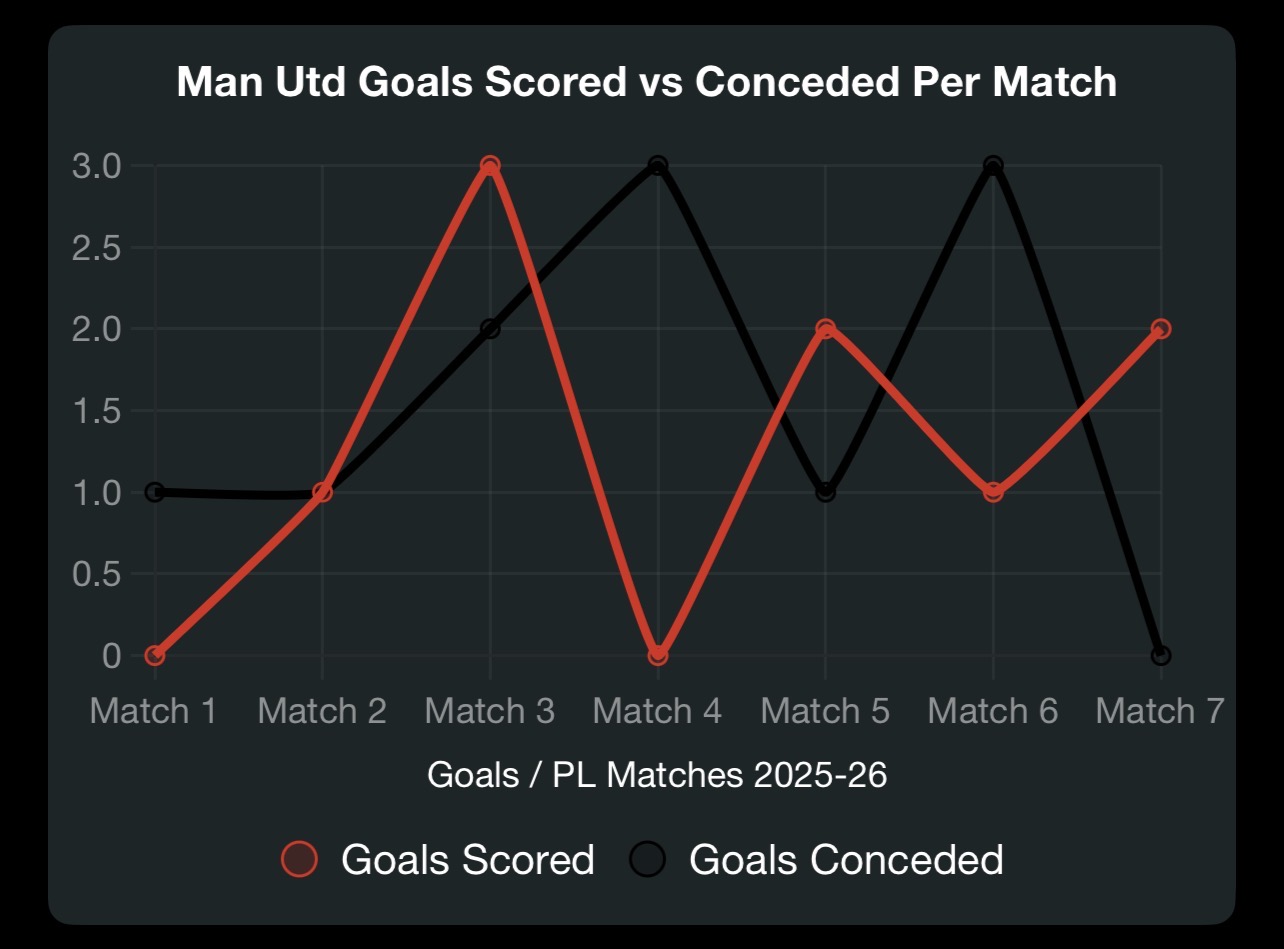Toggle the Goals Scored legend item
This screenshot has width=1284, height=949.
tap(438, 859)
